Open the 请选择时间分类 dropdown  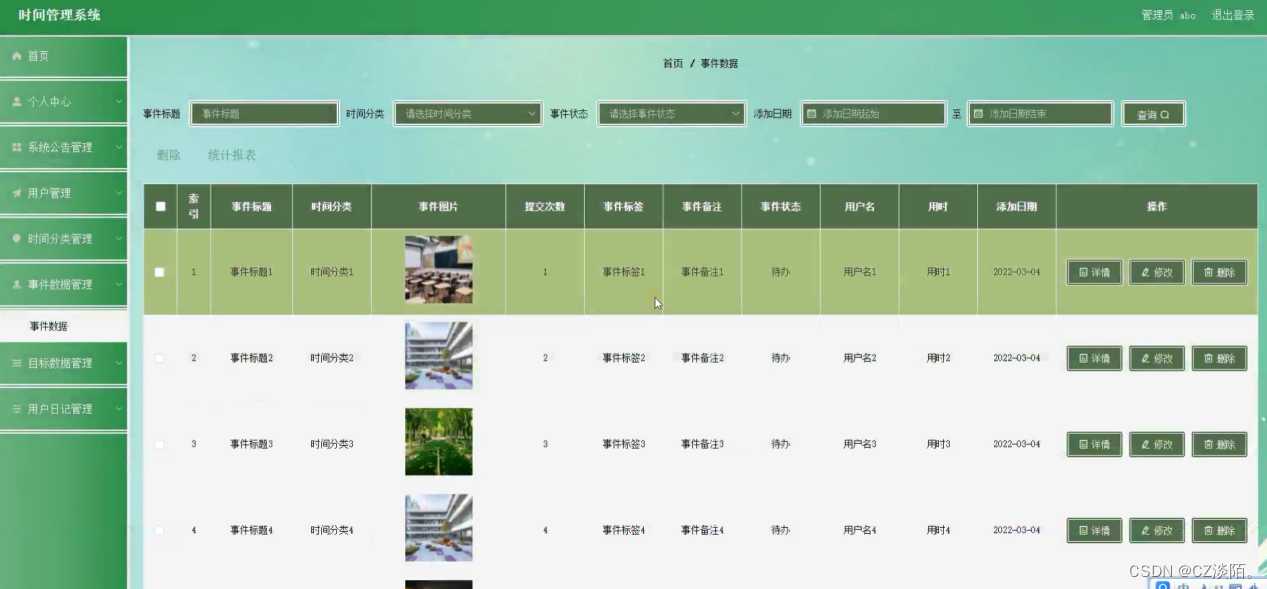coord(468,114)
